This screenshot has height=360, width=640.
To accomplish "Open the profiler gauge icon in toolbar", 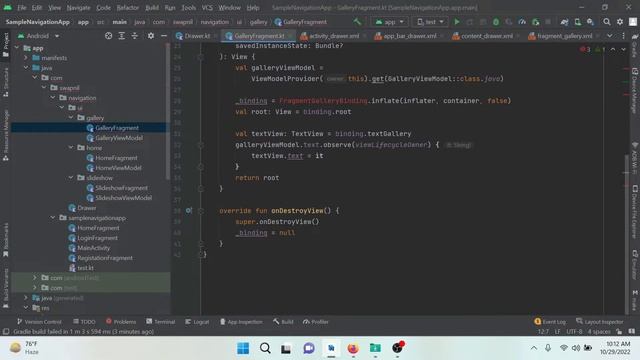I will click(522, 22).
